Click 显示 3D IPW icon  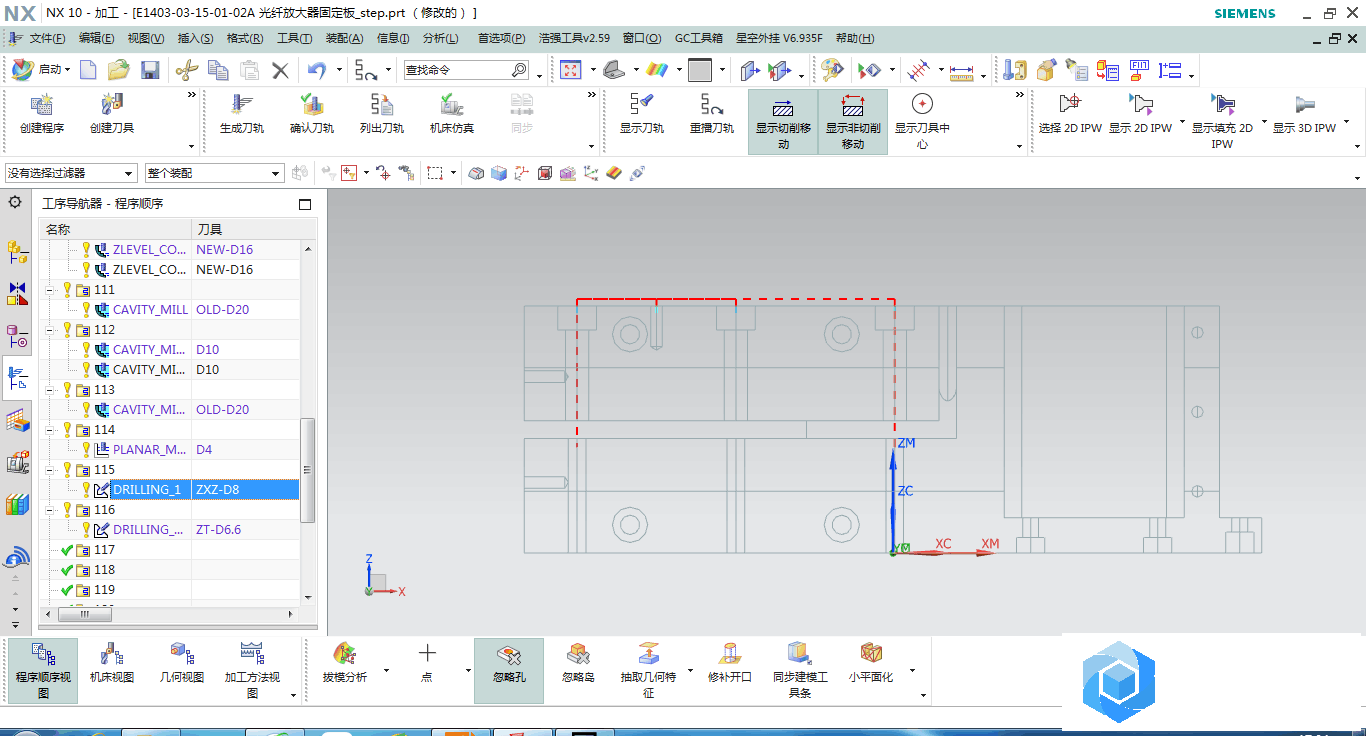1304,103
